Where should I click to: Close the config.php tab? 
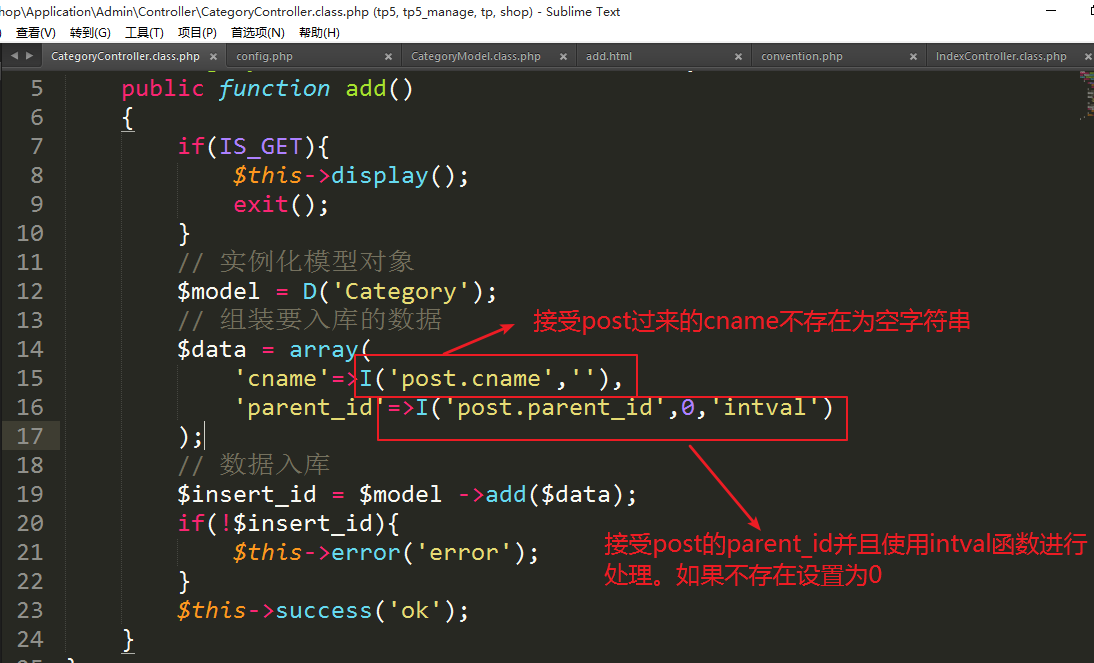(x=388, y=57)
